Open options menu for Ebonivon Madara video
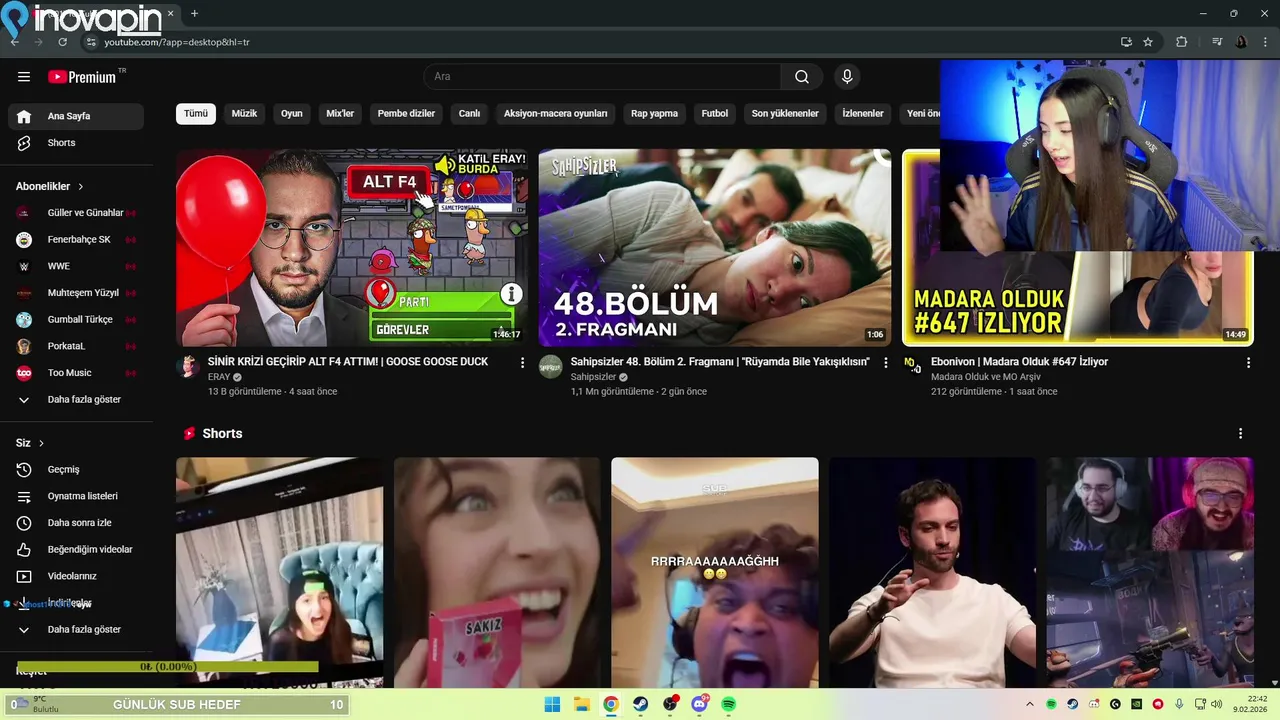This screenshot has width=1280, height=720. coord(1248,363)
